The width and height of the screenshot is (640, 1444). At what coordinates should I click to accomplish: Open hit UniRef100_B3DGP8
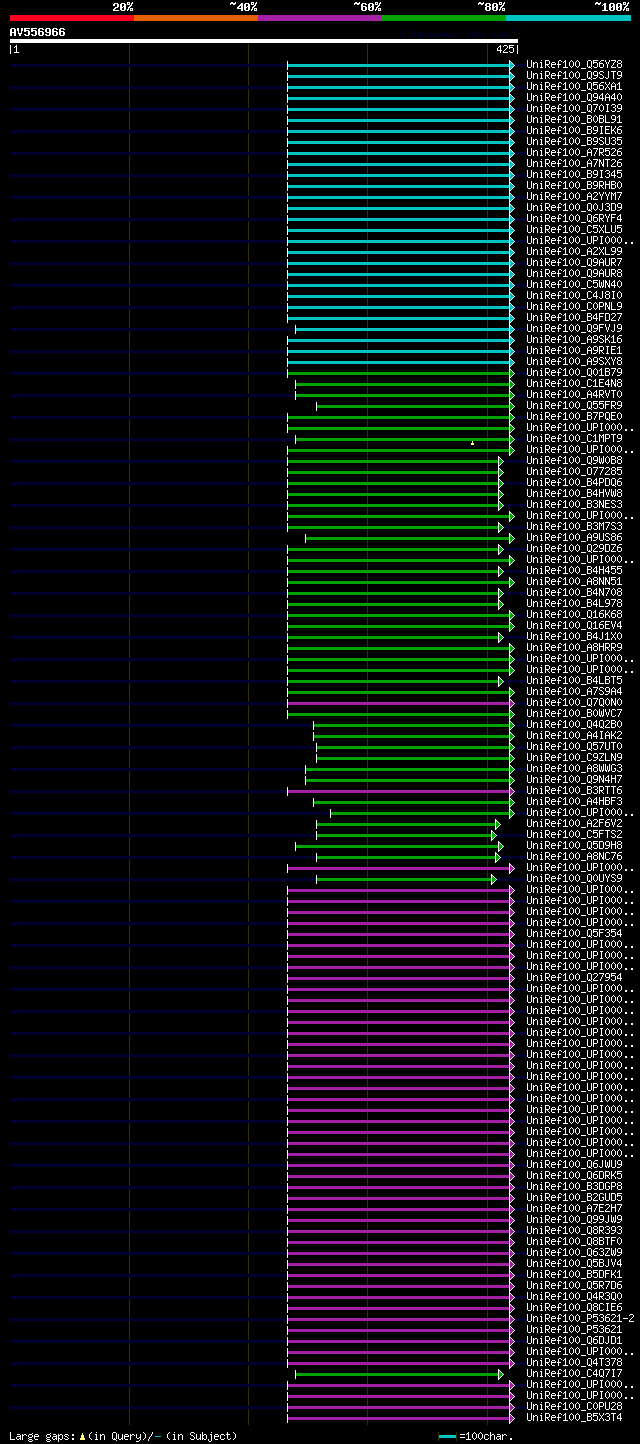[574, 1186]
